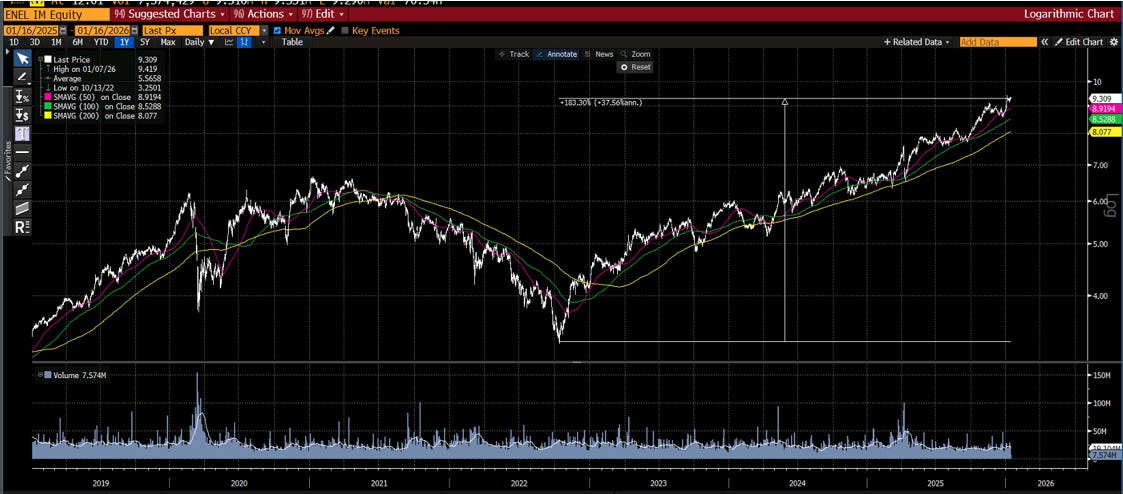Open the Related Data dropdown
Image resolution: width=1123 pixels, height=494 pixels.
tap(917, 42)
